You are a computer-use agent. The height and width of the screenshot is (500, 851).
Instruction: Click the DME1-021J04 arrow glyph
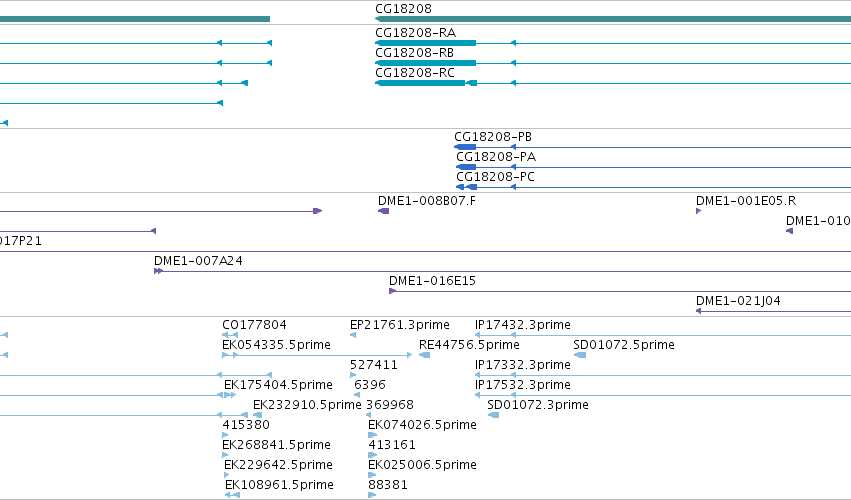click(698, 311)
